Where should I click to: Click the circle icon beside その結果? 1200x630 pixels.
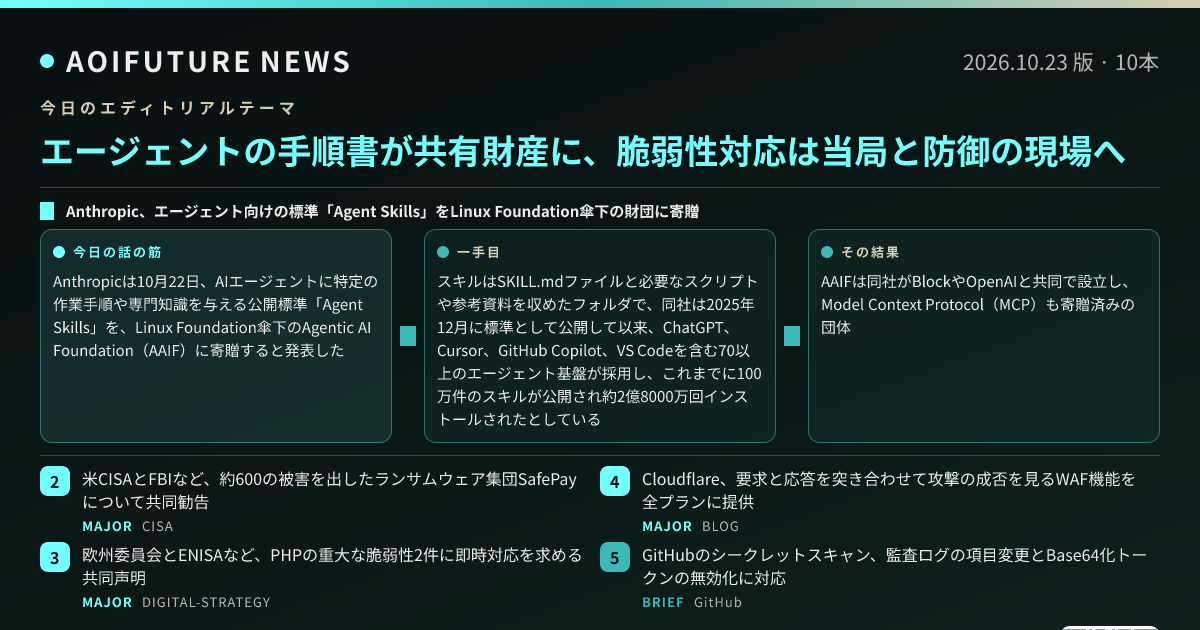coord(827,252)
